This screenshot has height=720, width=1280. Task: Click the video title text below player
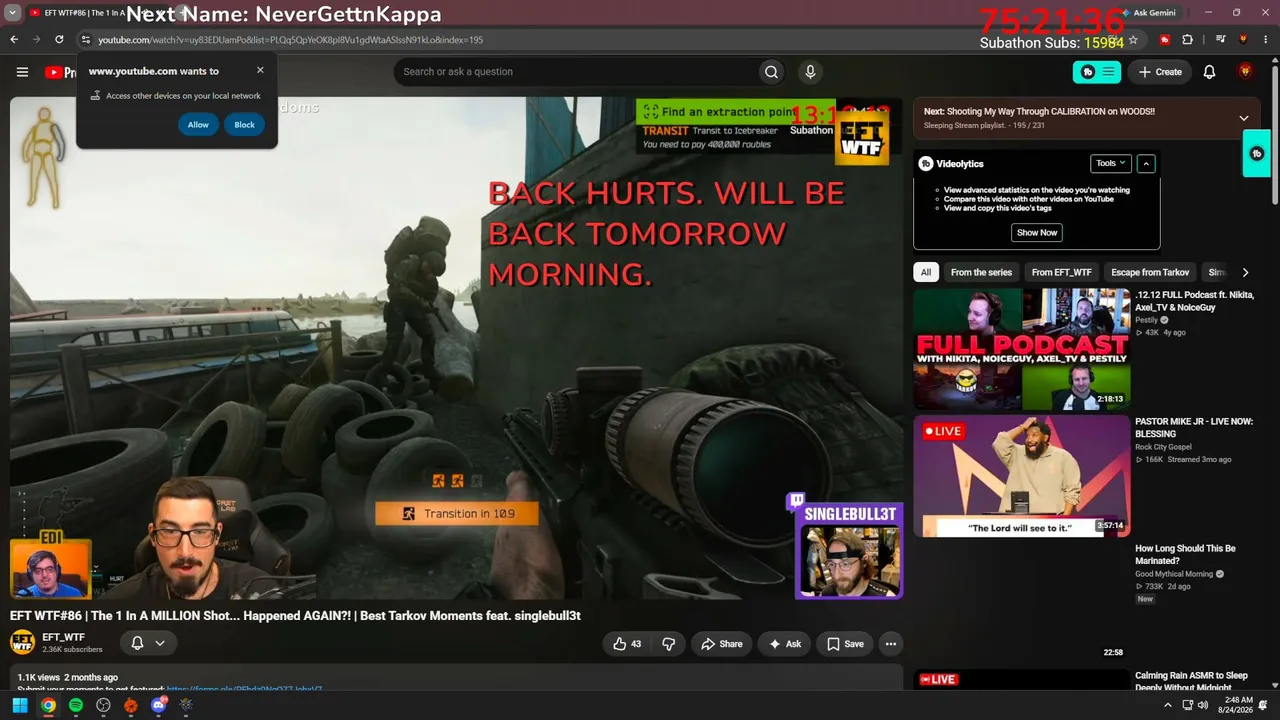[x=295, y=616]
